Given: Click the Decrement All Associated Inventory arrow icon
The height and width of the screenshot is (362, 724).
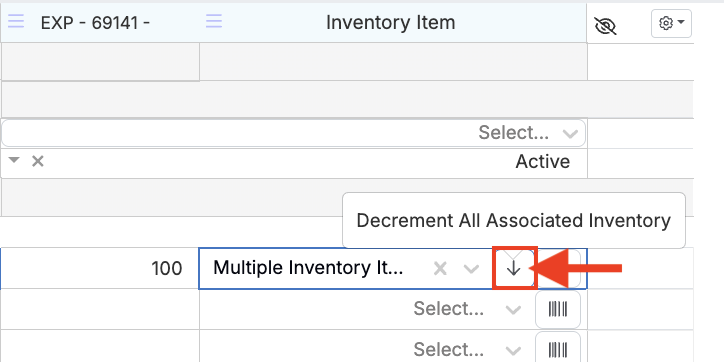Looking at the screenshot, I should pos(513,268).
